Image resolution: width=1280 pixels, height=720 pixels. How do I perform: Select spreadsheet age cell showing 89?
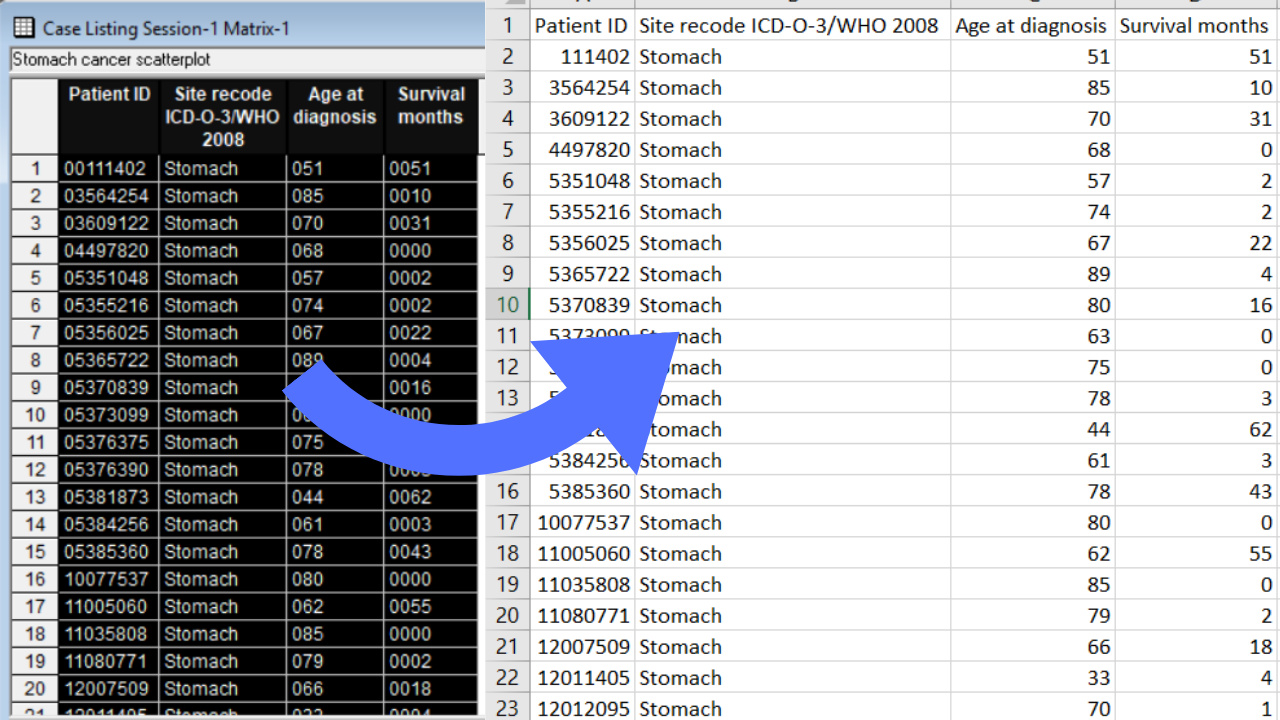pos(1032,274)
